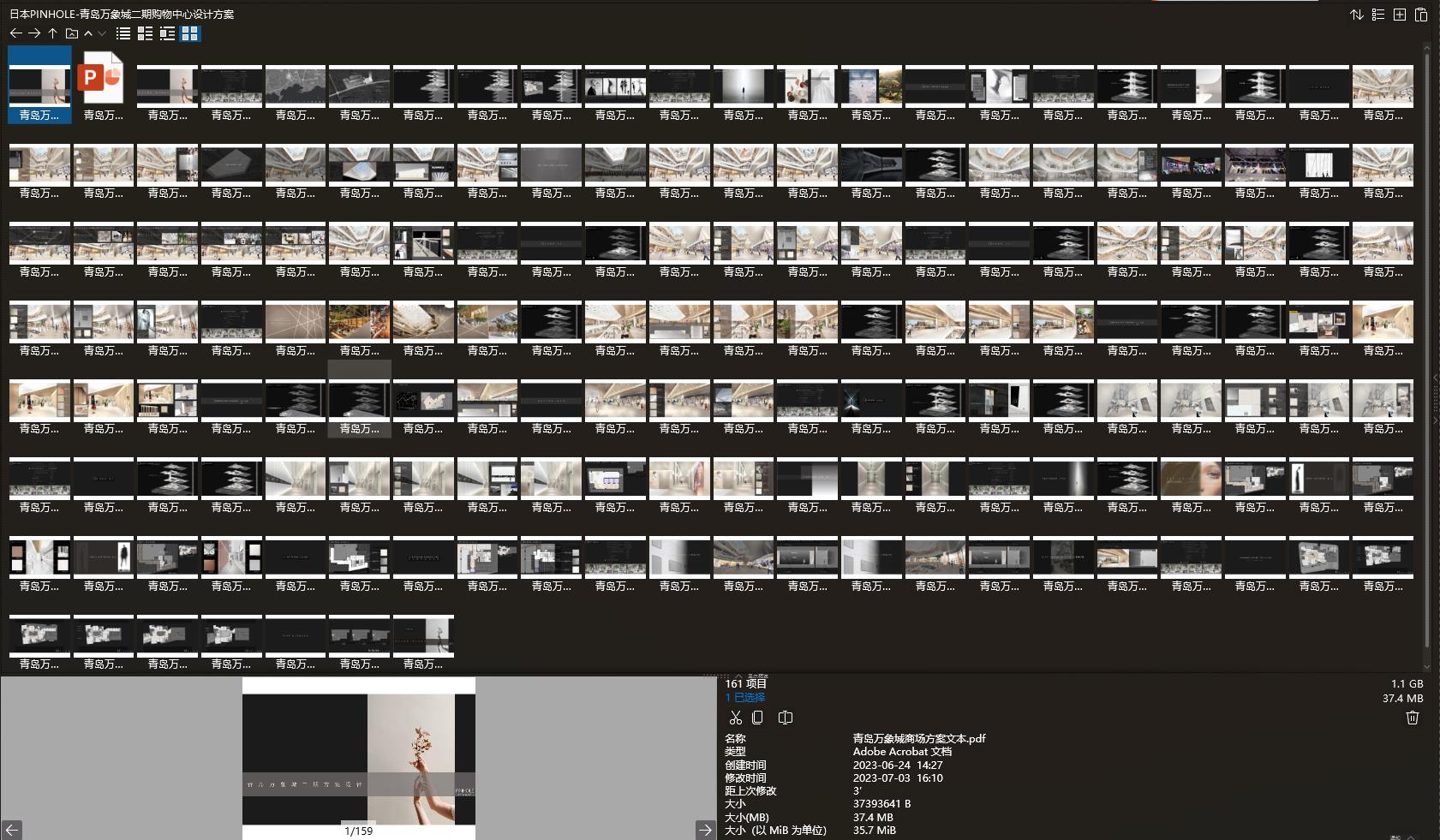The height and width of the screenshot is (840, 1440).
Task: Open the checklist selection options icon
Action: pos(1377,15)
